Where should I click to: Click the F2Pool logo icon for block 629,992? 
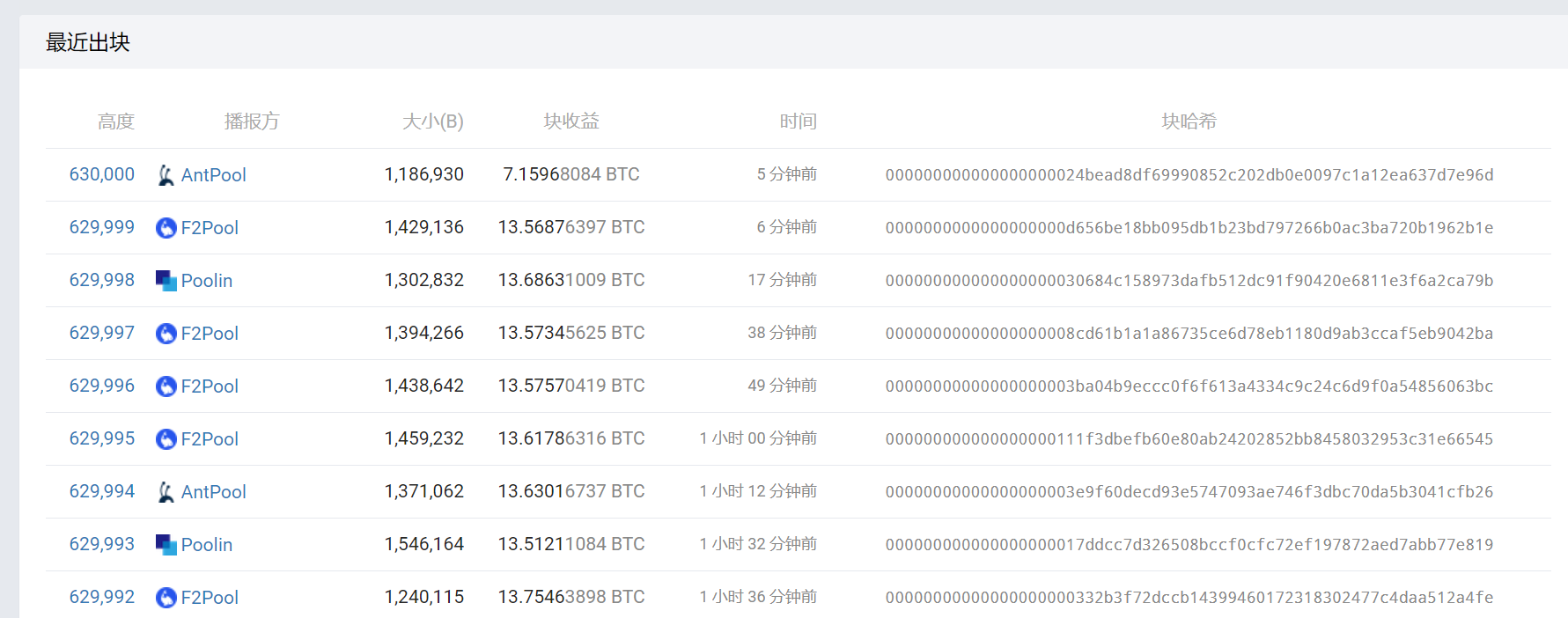(166, 598)
